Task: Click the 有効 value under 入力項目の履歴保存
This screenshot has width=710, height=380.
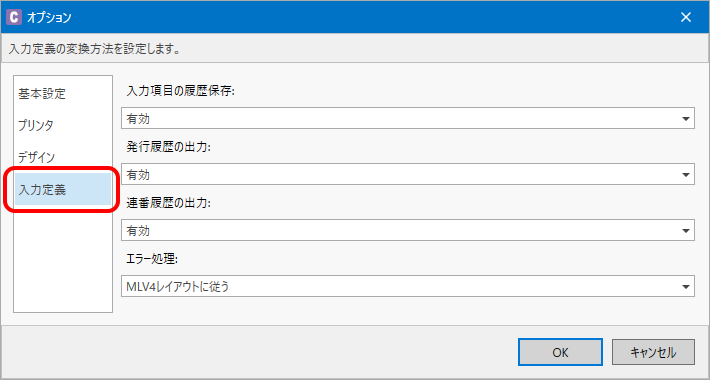Action: tap(139, 119)
